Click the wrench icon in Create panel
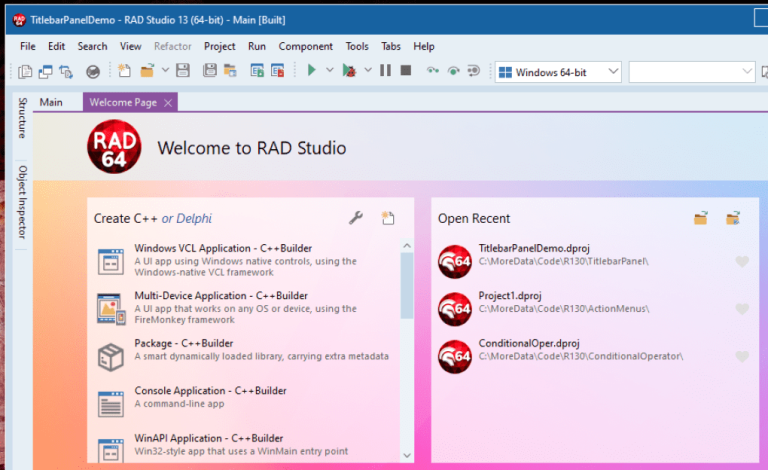The height and width of the screenshot is (470, 768). pos(355,218)
